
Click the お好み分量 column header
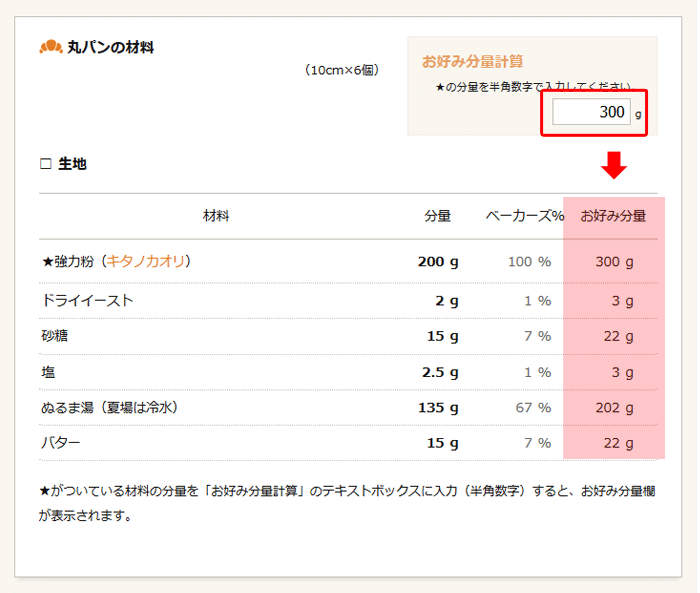613,216
